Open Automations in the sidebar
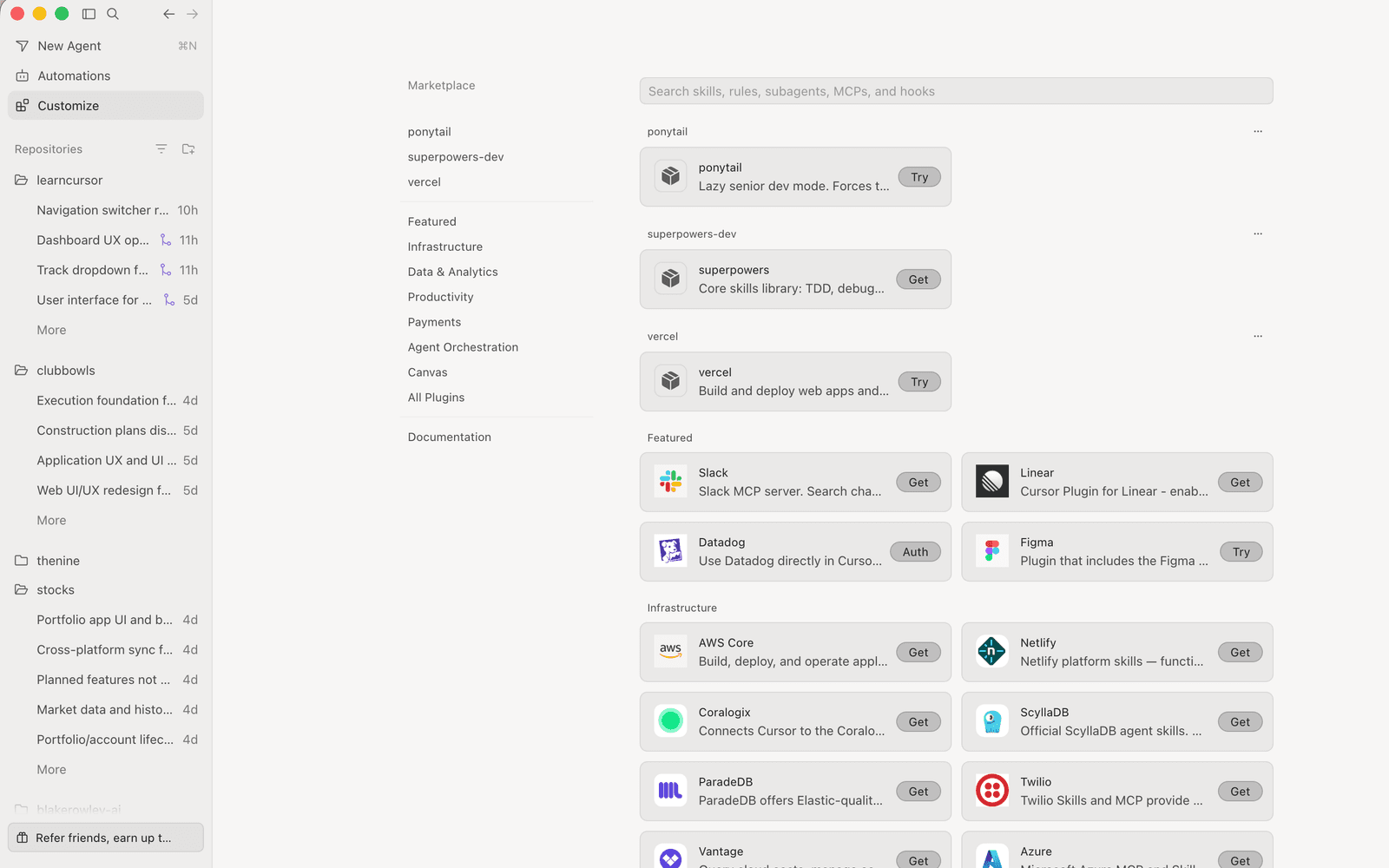Viewport: 1389px width, 868px height. click(106, 76)
